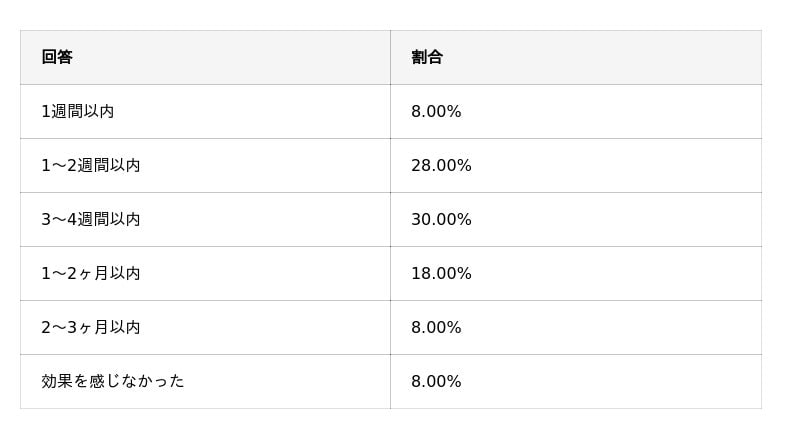This screenshot has width=800, height=439.
Task: Select the 2〜3ヶ月以内 answer cell
Action: (91, 328)
